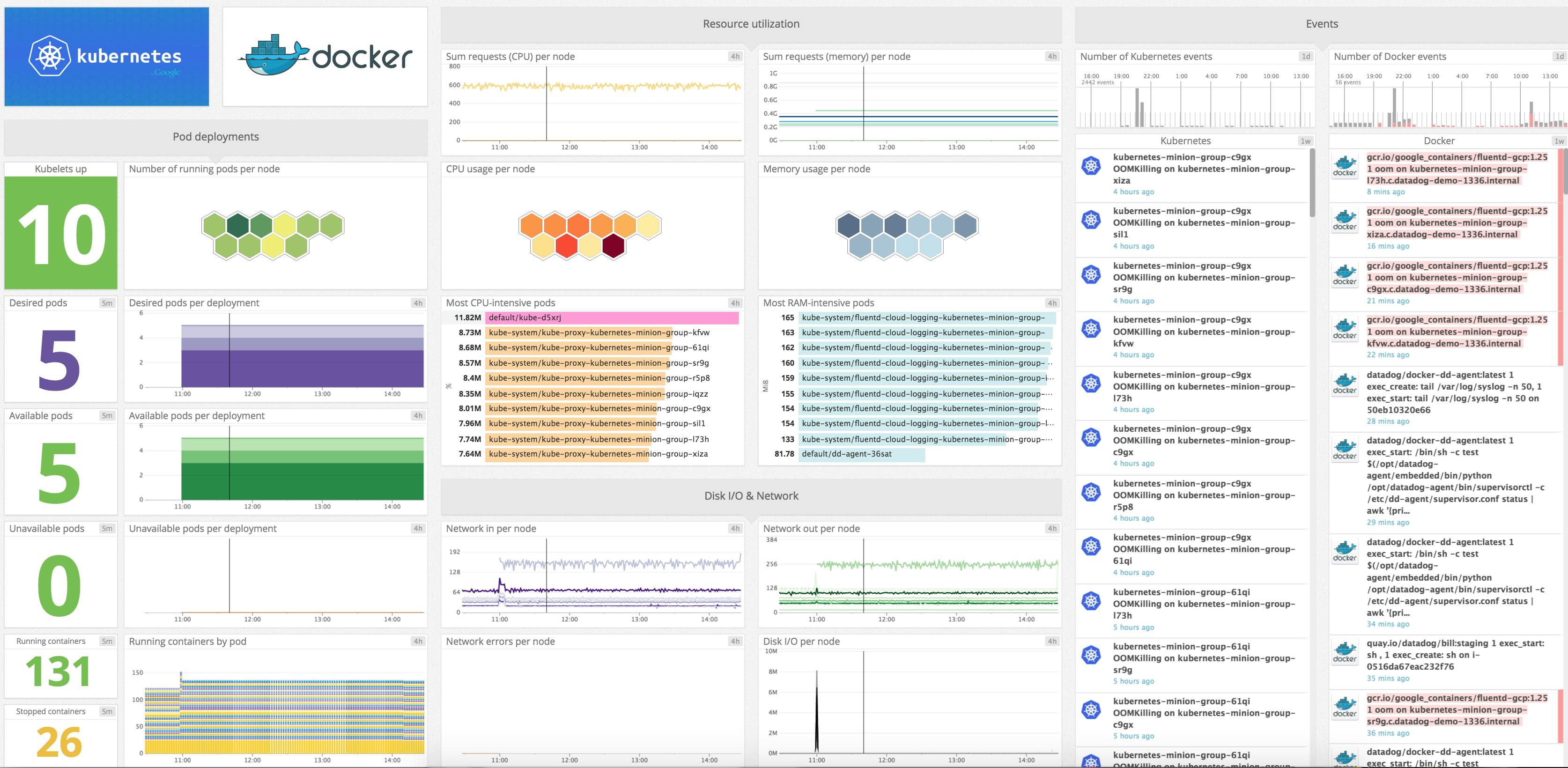Select the kube-proxy-kubernetes-minion-group-kfvw pod bar
This screenshot has width=1568, height=768.
point(577,333)
